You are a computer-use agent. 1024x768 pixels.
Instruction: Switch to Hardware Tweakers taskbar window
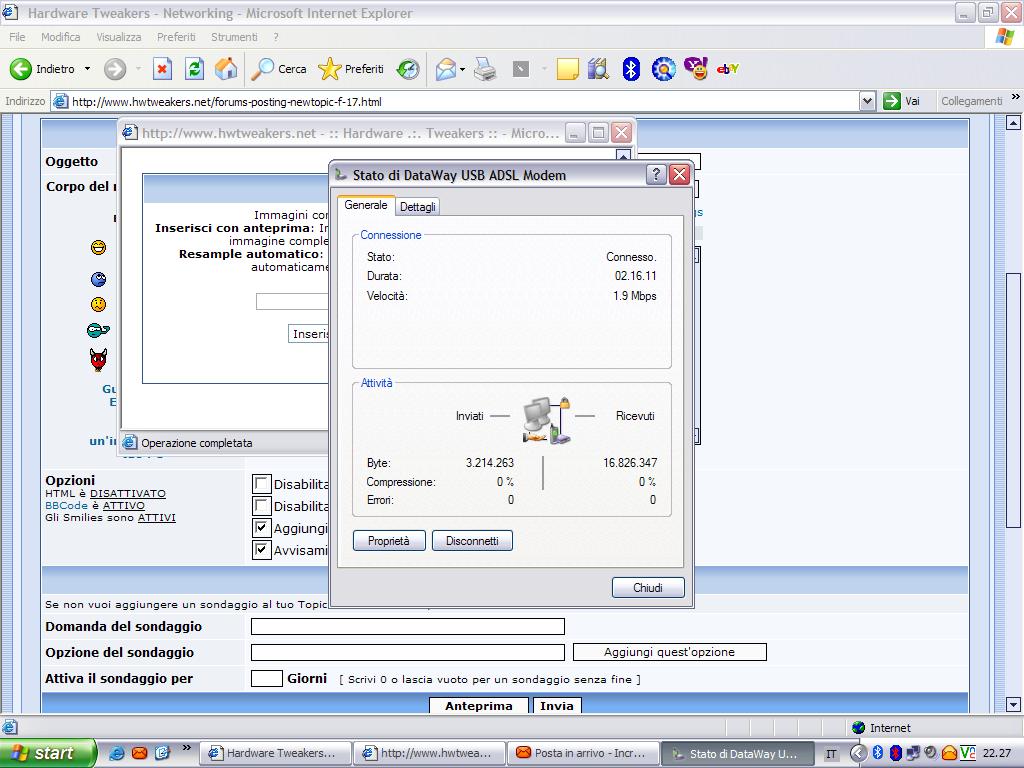click(x=274, y=753)
